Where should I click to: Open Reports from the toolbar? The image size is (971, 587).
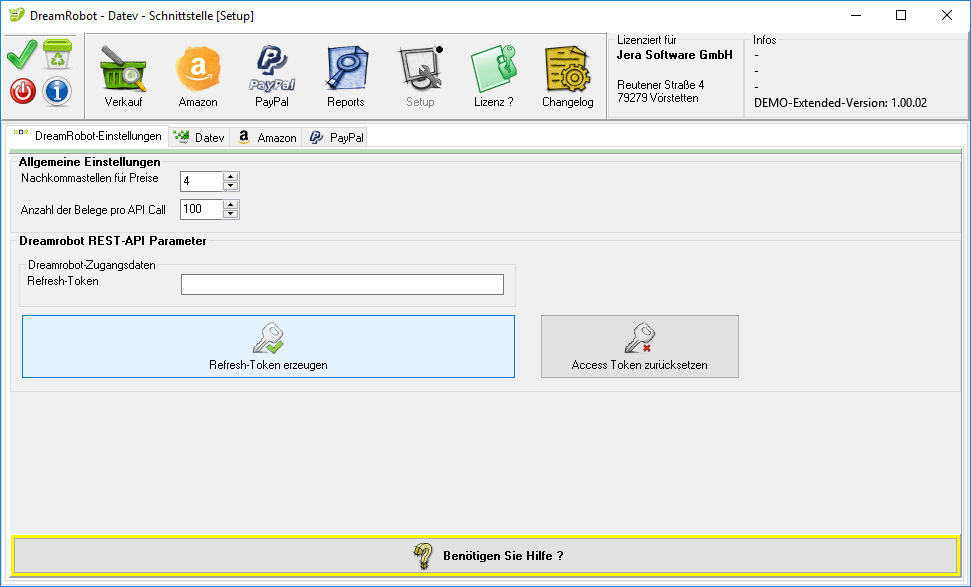click(346, 76)
